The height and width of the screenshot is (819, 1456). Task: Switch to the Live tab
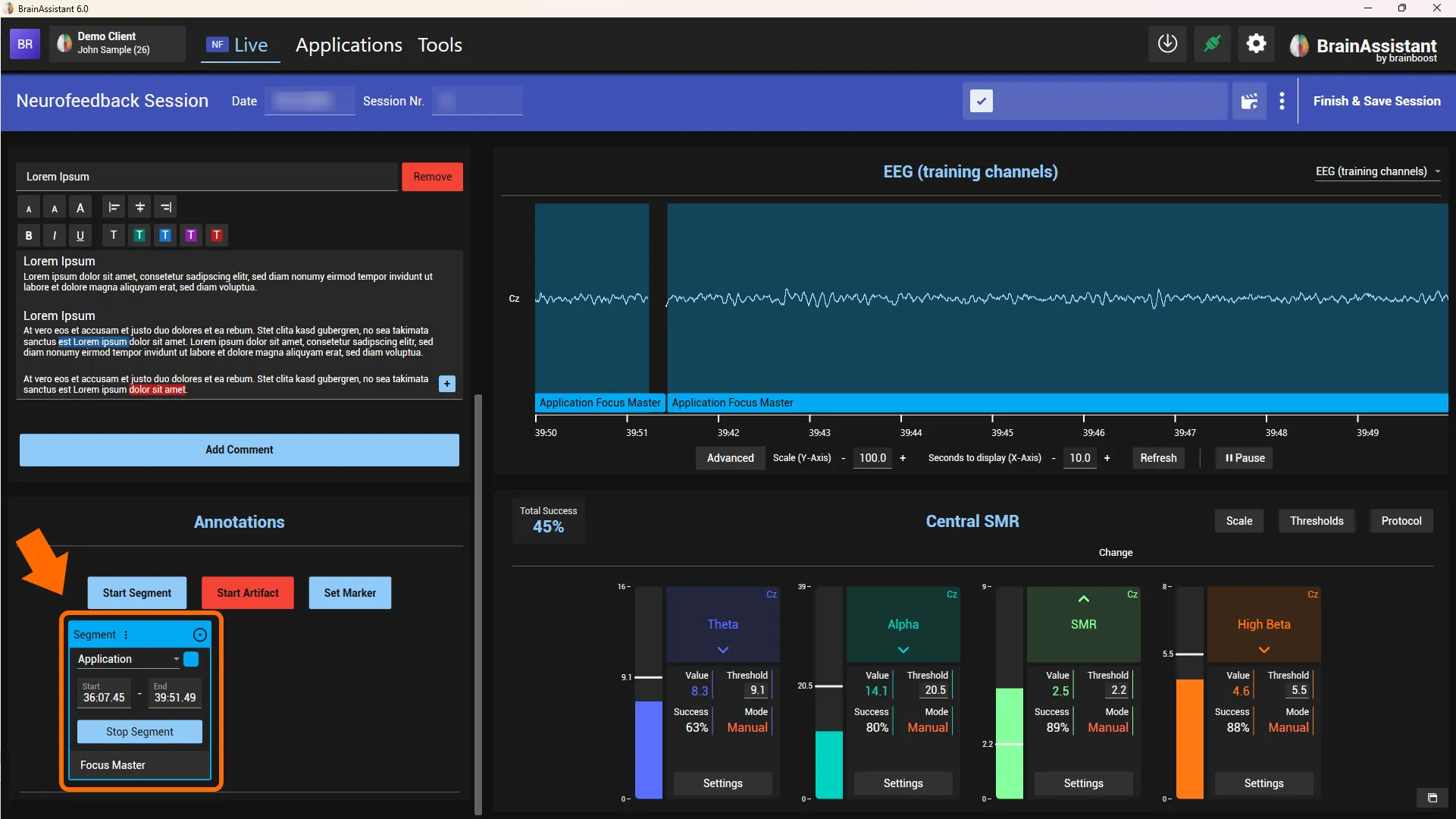point(240,45)
